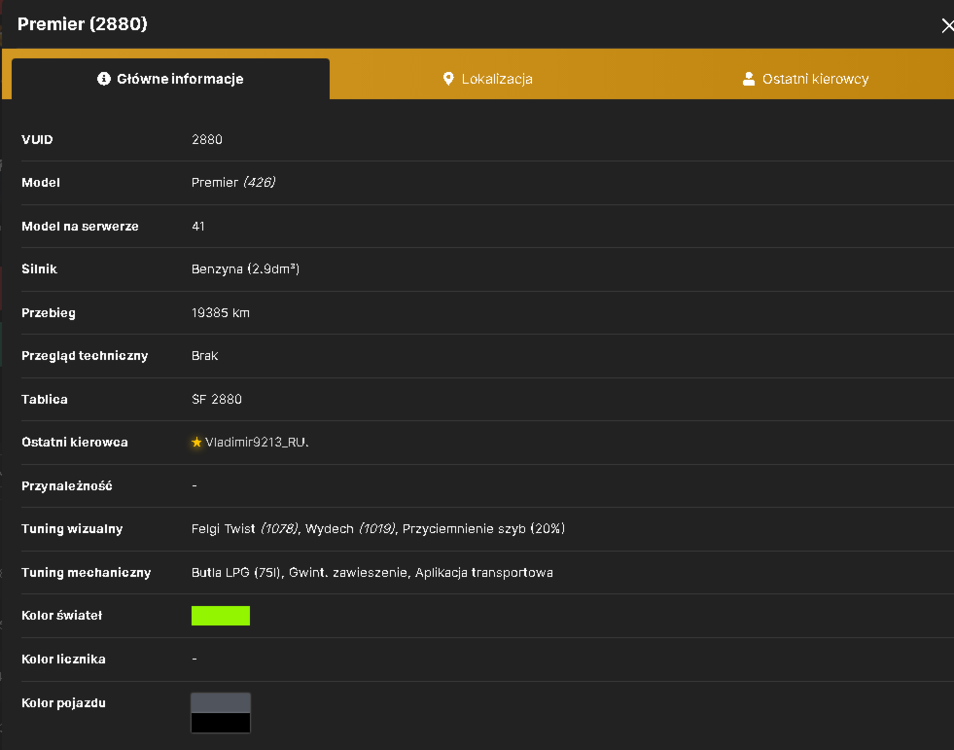Click the black lower Kolor pojazdu swatch
Screen dimensions: 954x750
click(220, 723)
